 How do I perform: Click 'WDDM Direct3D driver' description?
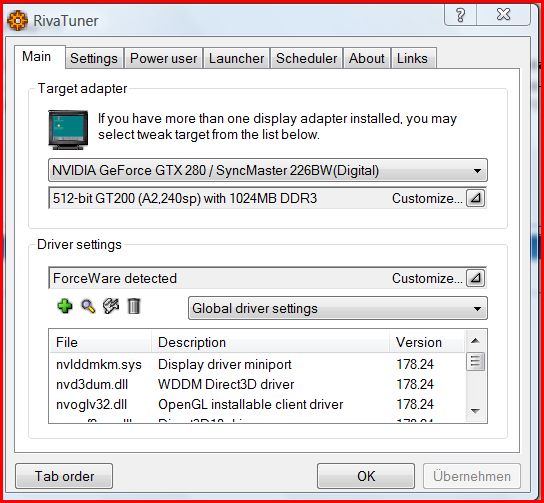226,384
